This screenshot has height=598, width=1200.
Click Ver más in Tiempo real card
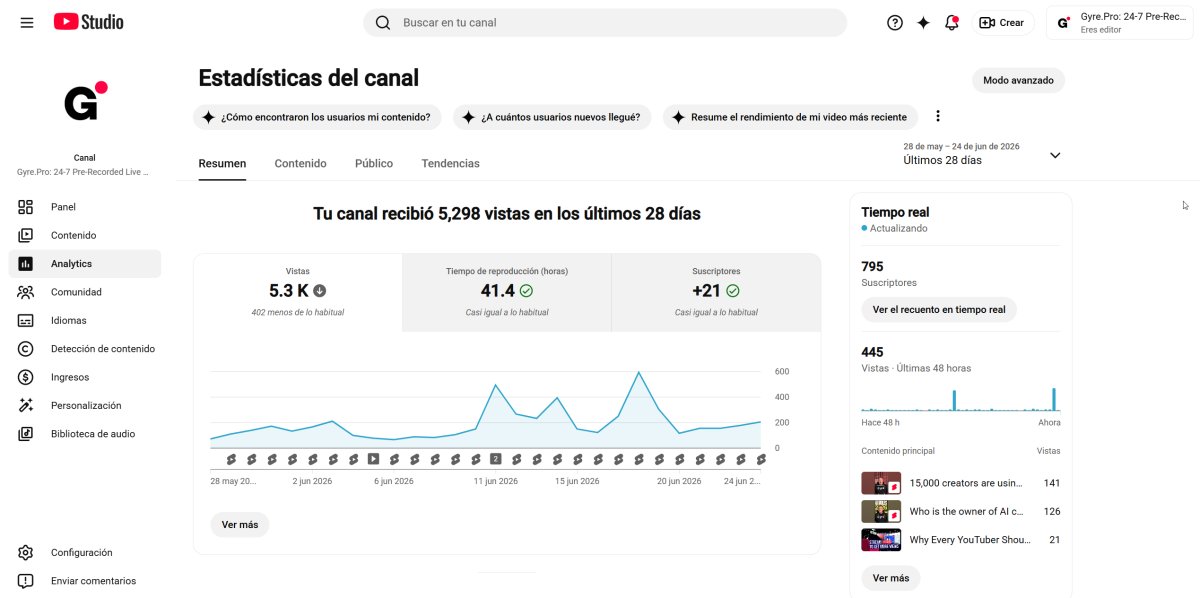(x=891, y=578)
